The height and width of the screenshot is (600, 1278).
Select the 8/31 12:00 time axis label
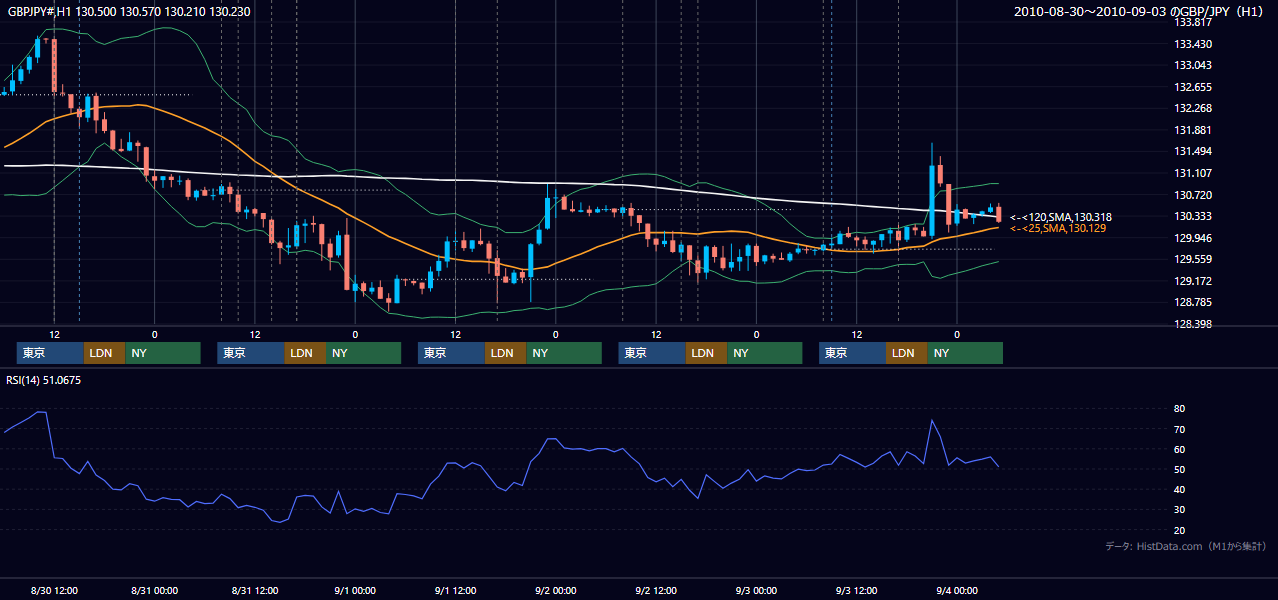point(255,591)
